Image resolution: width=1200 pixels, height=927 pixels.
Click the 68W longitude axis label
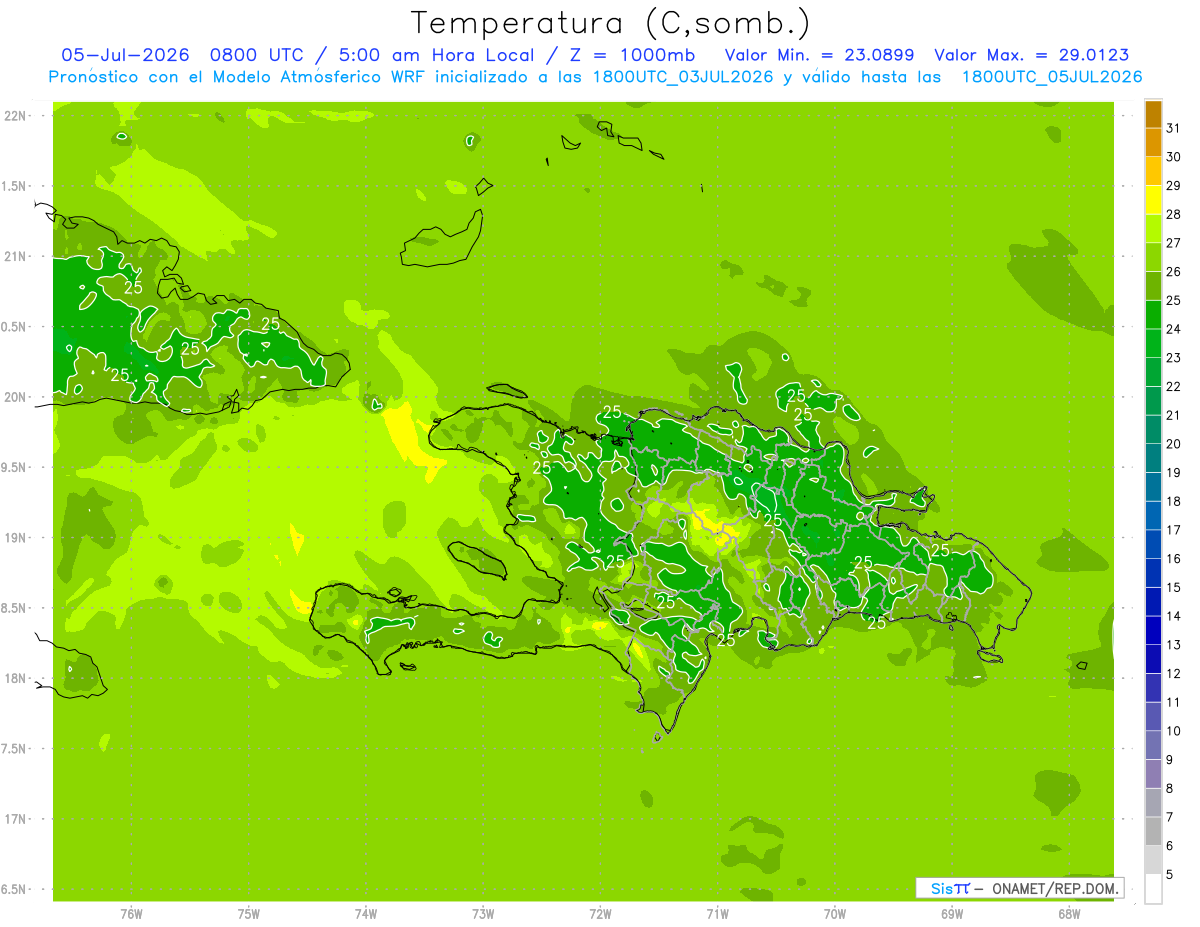point(1068,913)
